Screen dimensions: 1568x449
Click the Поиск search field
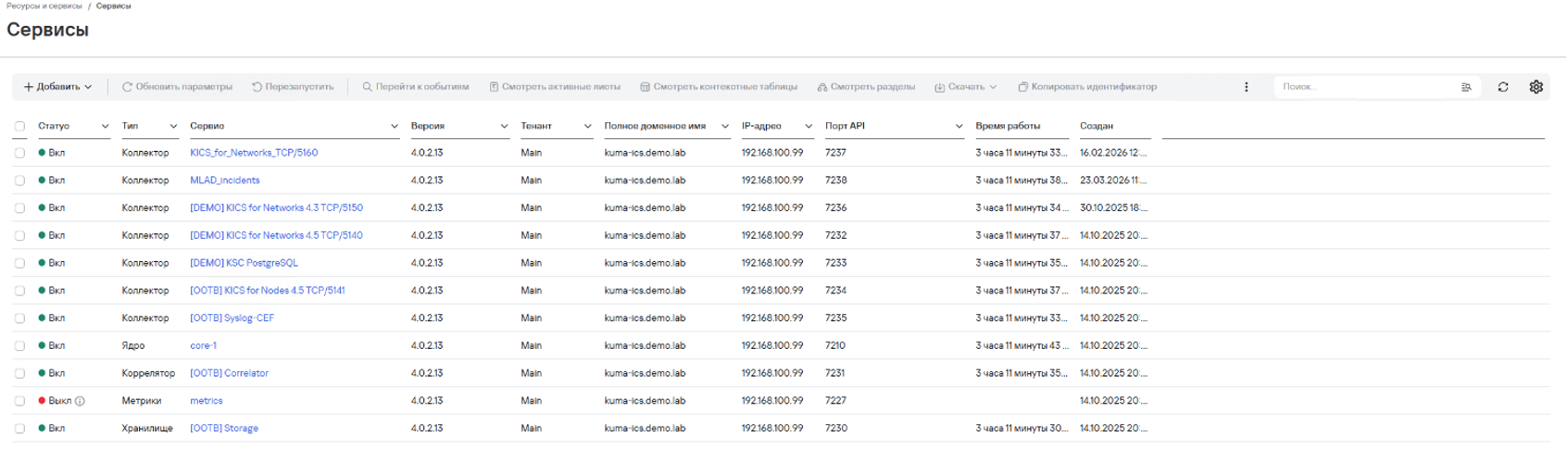pos(1361,87)
